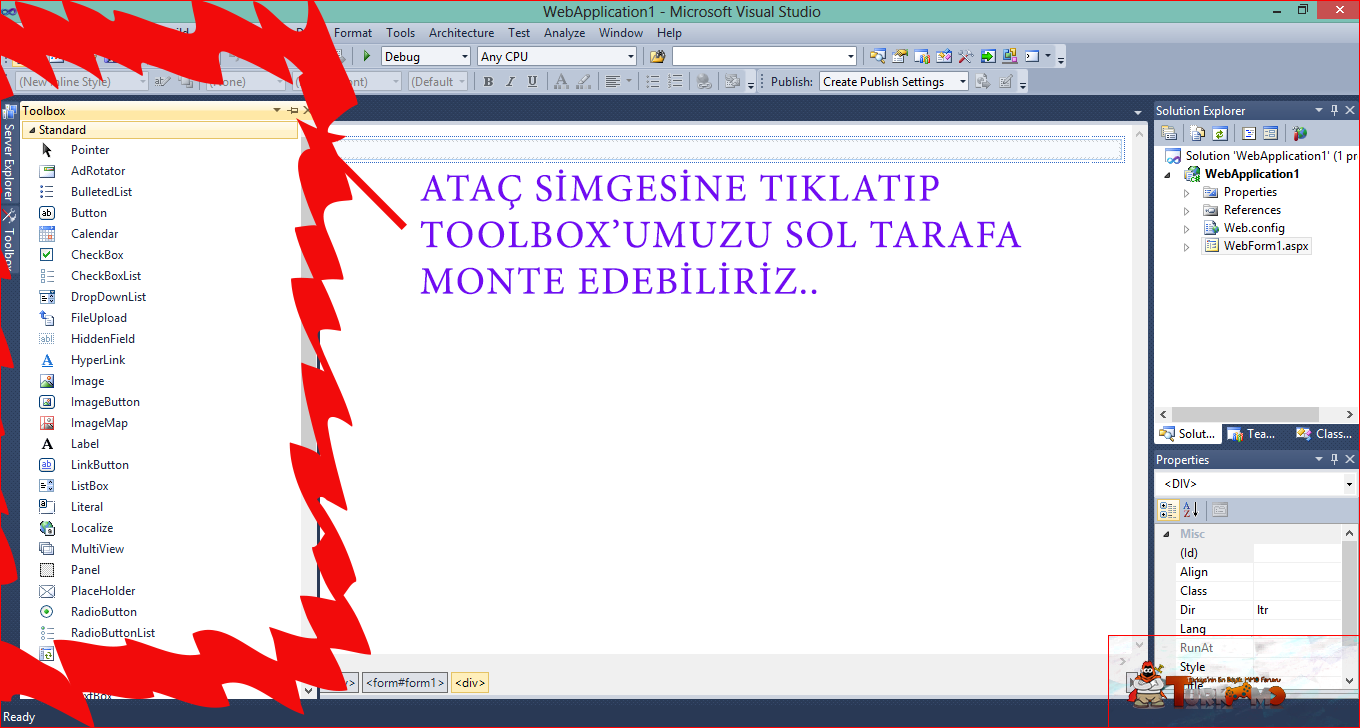Switch to the Team Explorer tab

coord(1250,434)
